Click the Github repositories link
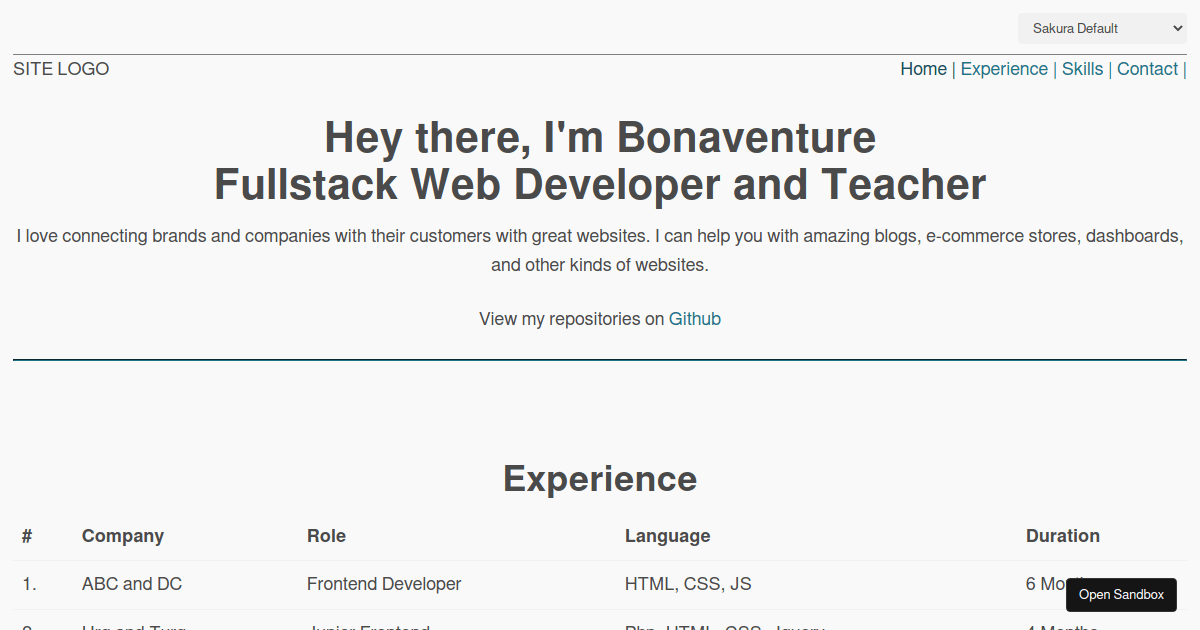The image size is (1200, 630). pos(695,318)
